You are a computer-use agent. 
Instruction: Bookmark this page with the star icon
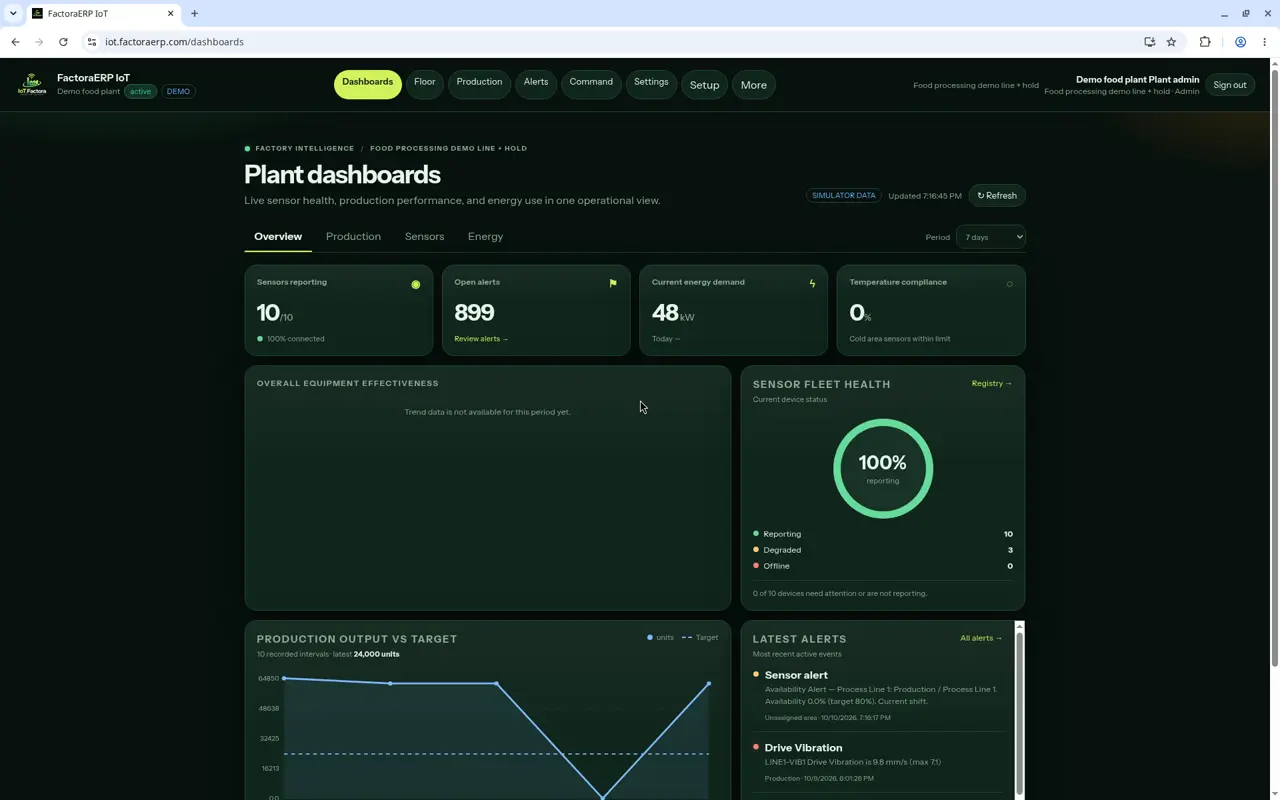[1171, 42]
